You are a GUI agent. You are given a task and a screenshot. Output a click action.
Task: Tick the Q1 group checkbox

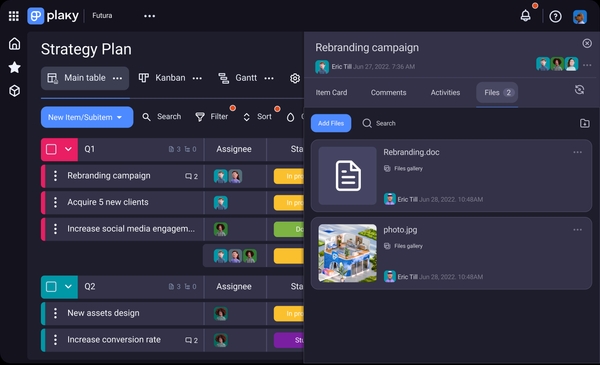[x=51, y=149]
